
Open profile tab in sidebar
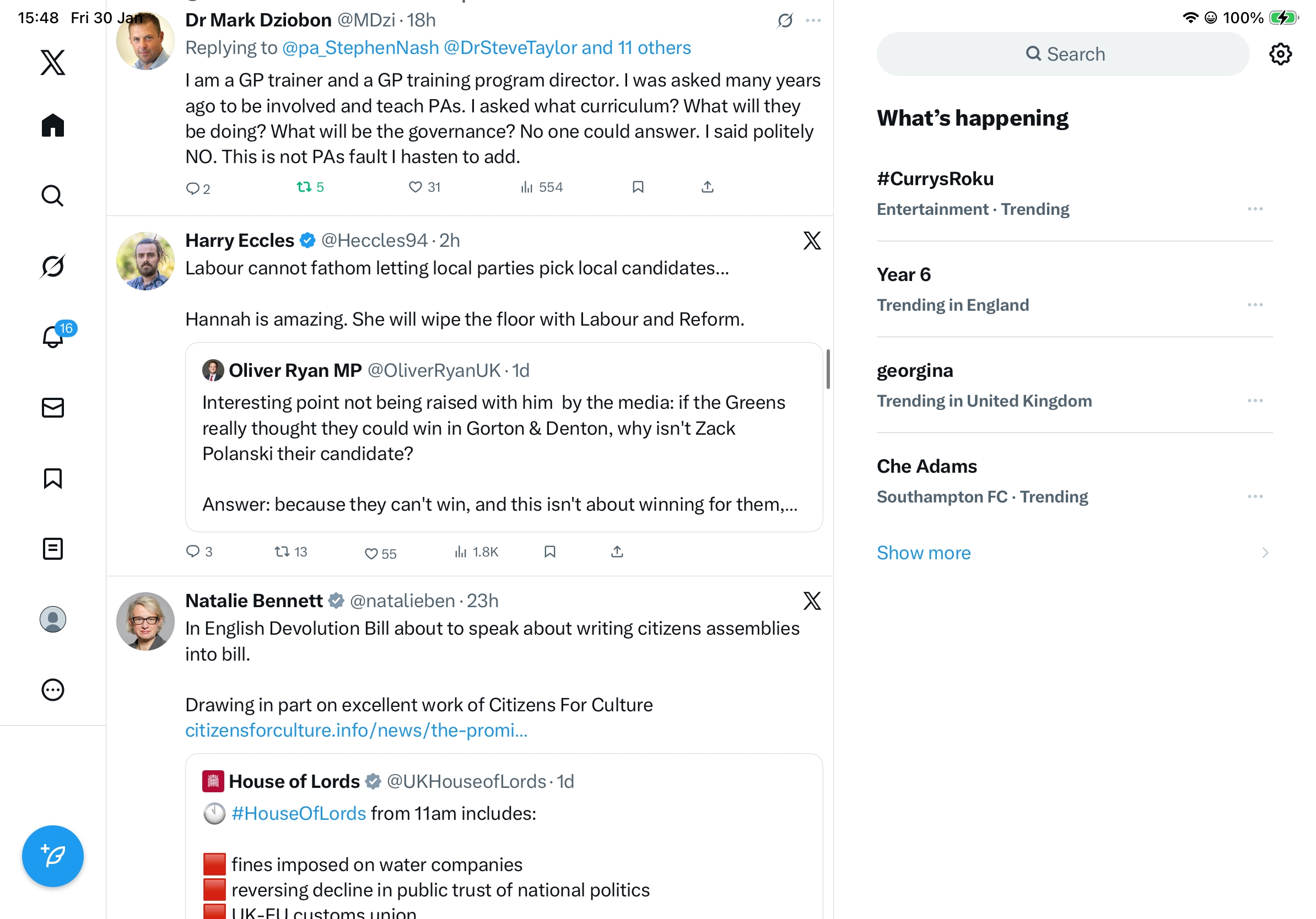(53, 619)
